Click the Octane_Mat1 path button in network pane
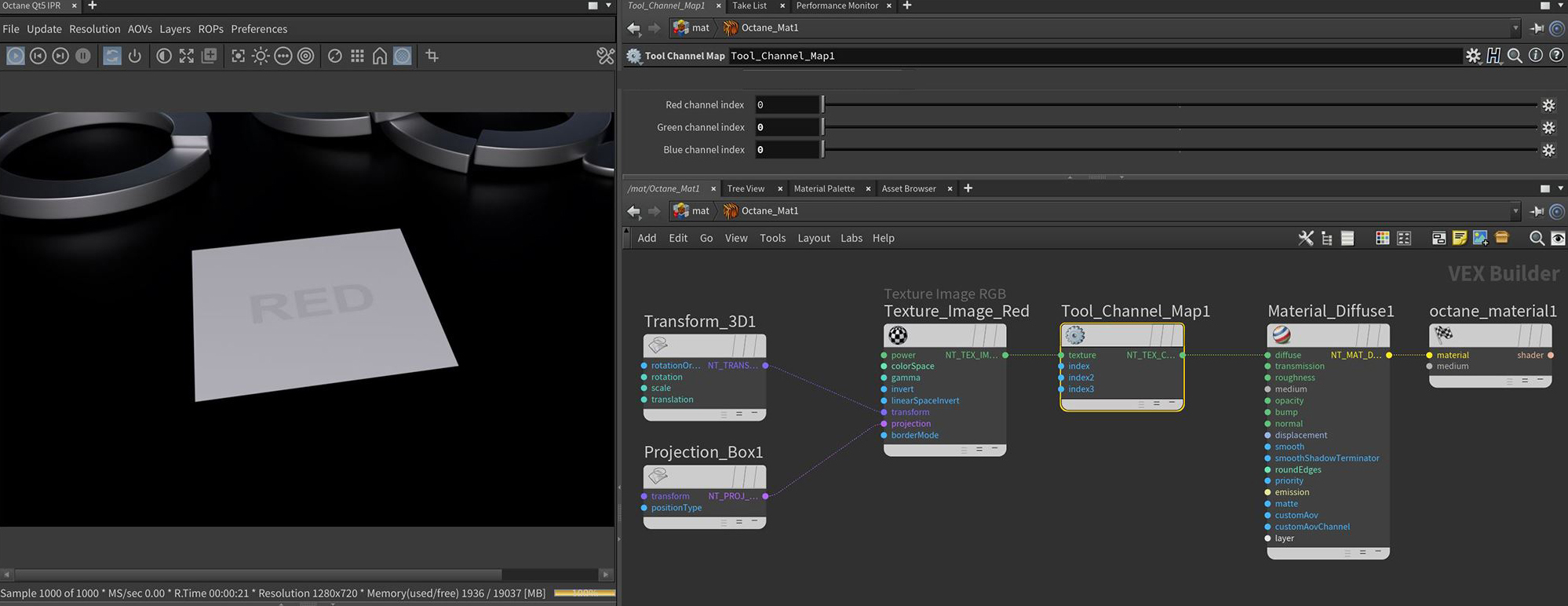Image resolution: width=1568 pixels, height=606 pixels. pyautogui.click(x=760, y=211)
